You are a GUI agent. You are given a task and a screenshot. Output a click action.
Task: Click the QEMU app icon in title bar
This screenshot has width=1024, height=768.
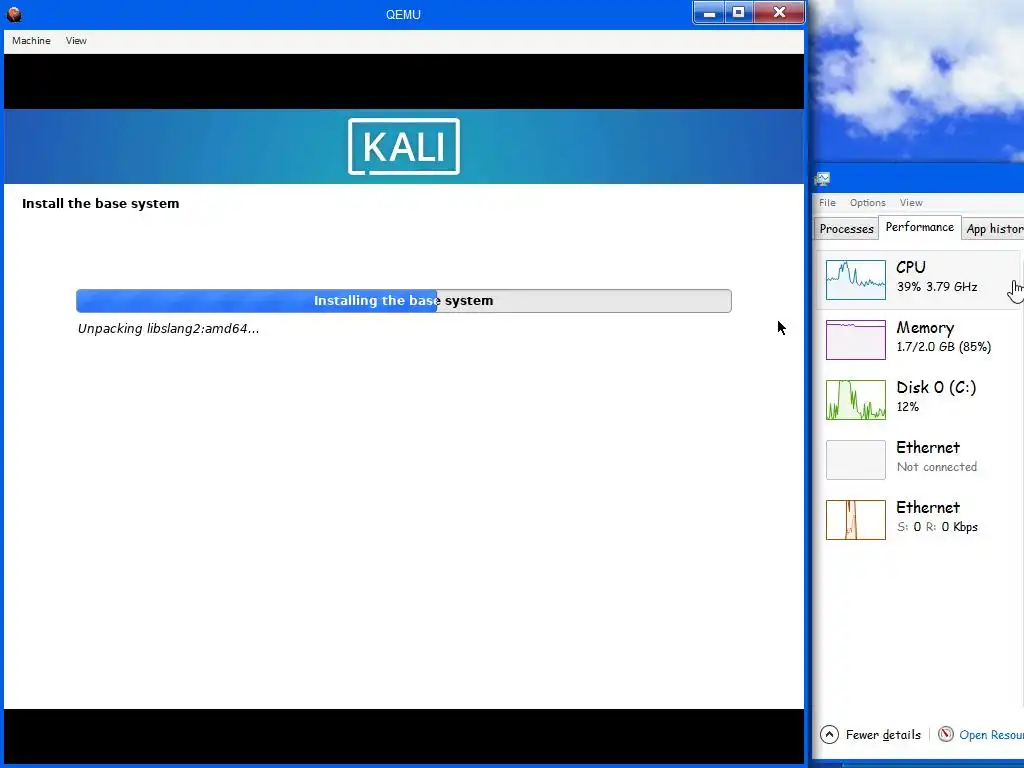[14, 14]
